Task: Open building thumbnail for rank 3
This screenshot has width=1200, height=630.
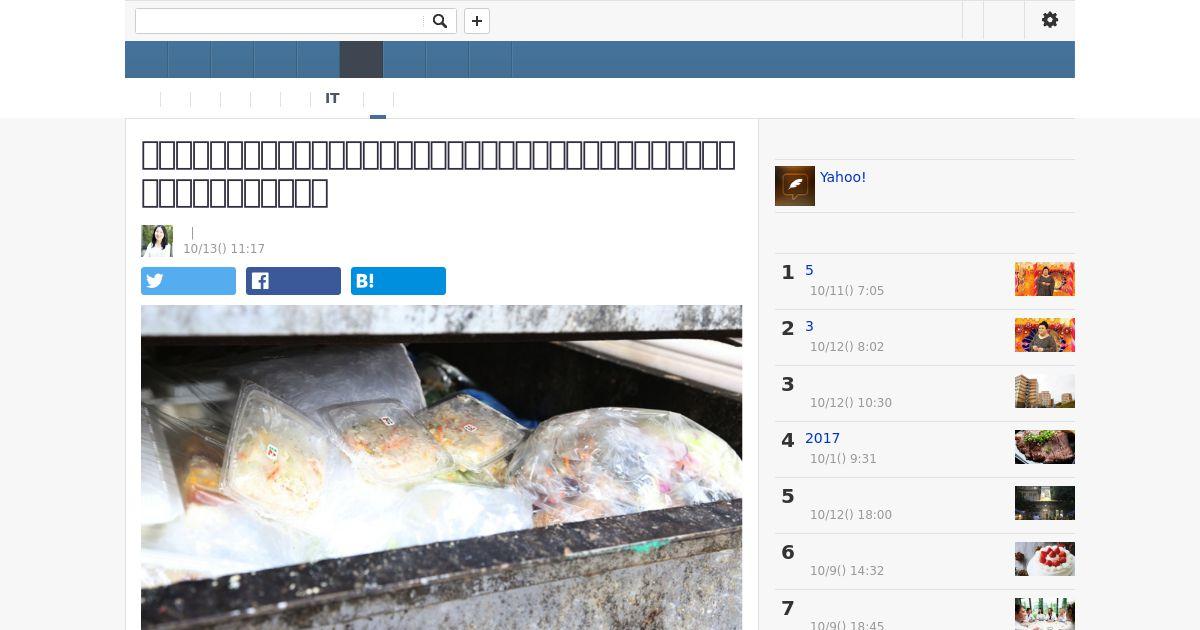Action: click(1045, 391)
